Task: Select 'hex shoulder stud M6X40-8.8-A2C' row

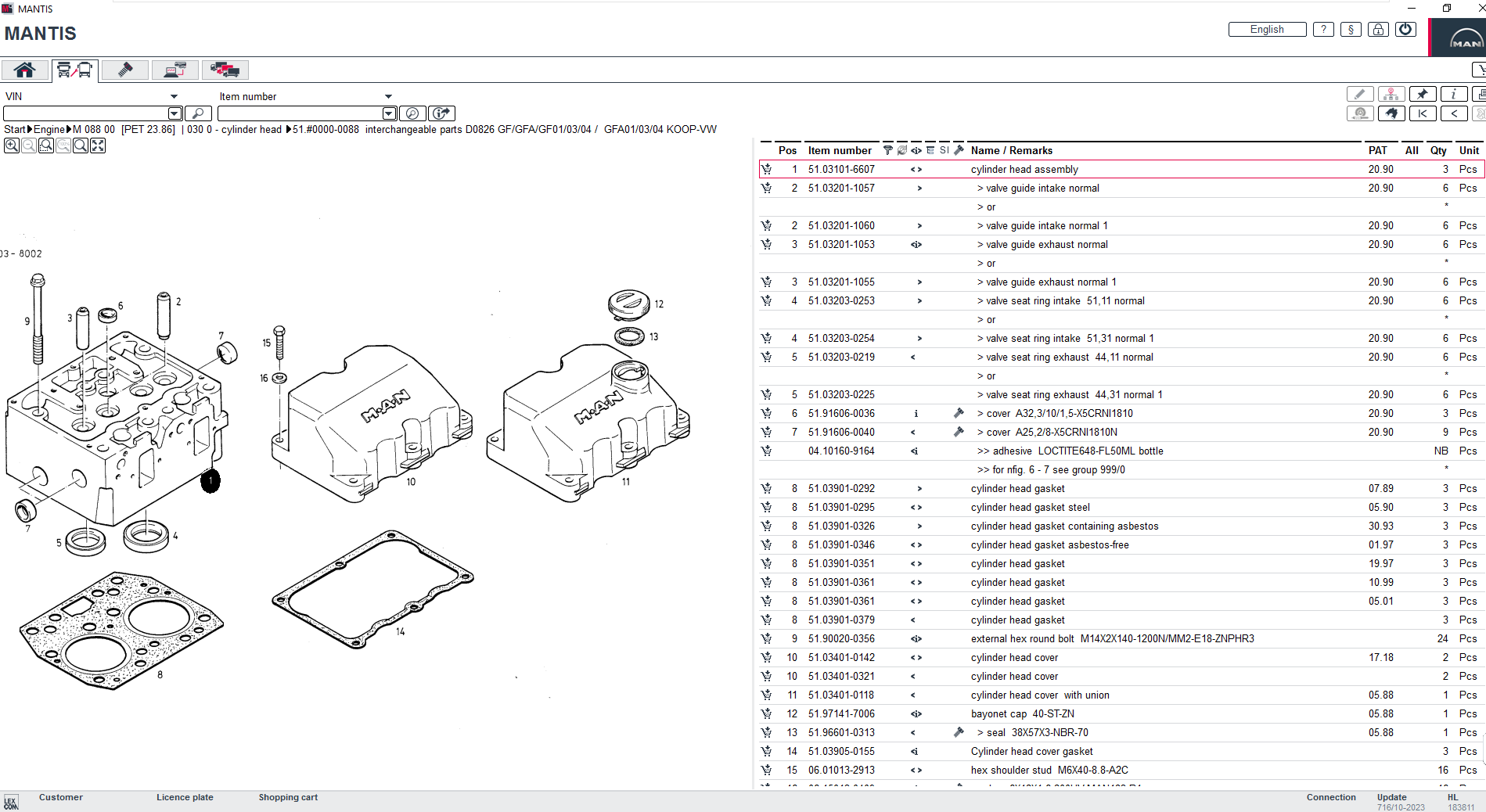Action: click(x=1121, y=770)
